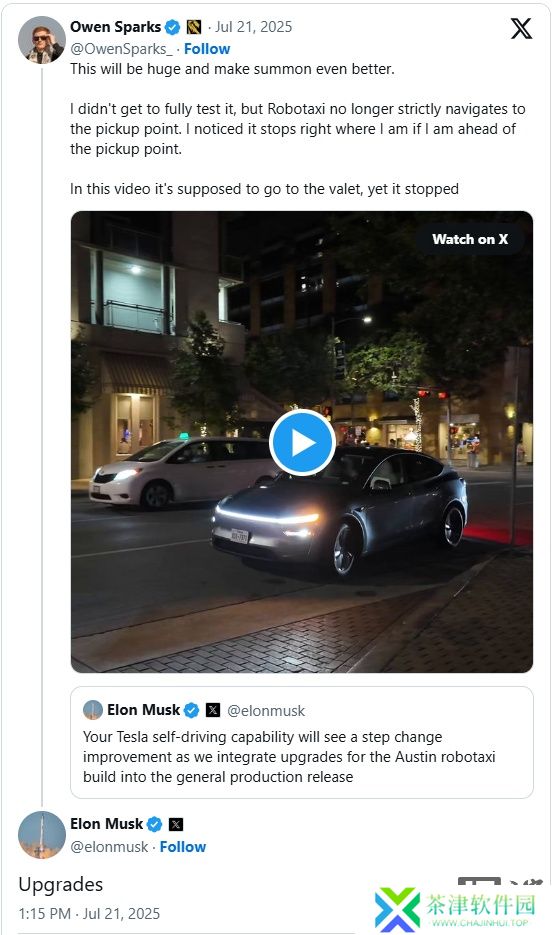The width and height of the screenshot is (555, 935).
Task: Open the Jul 21, 2025 date link
Action: point(253,27)
